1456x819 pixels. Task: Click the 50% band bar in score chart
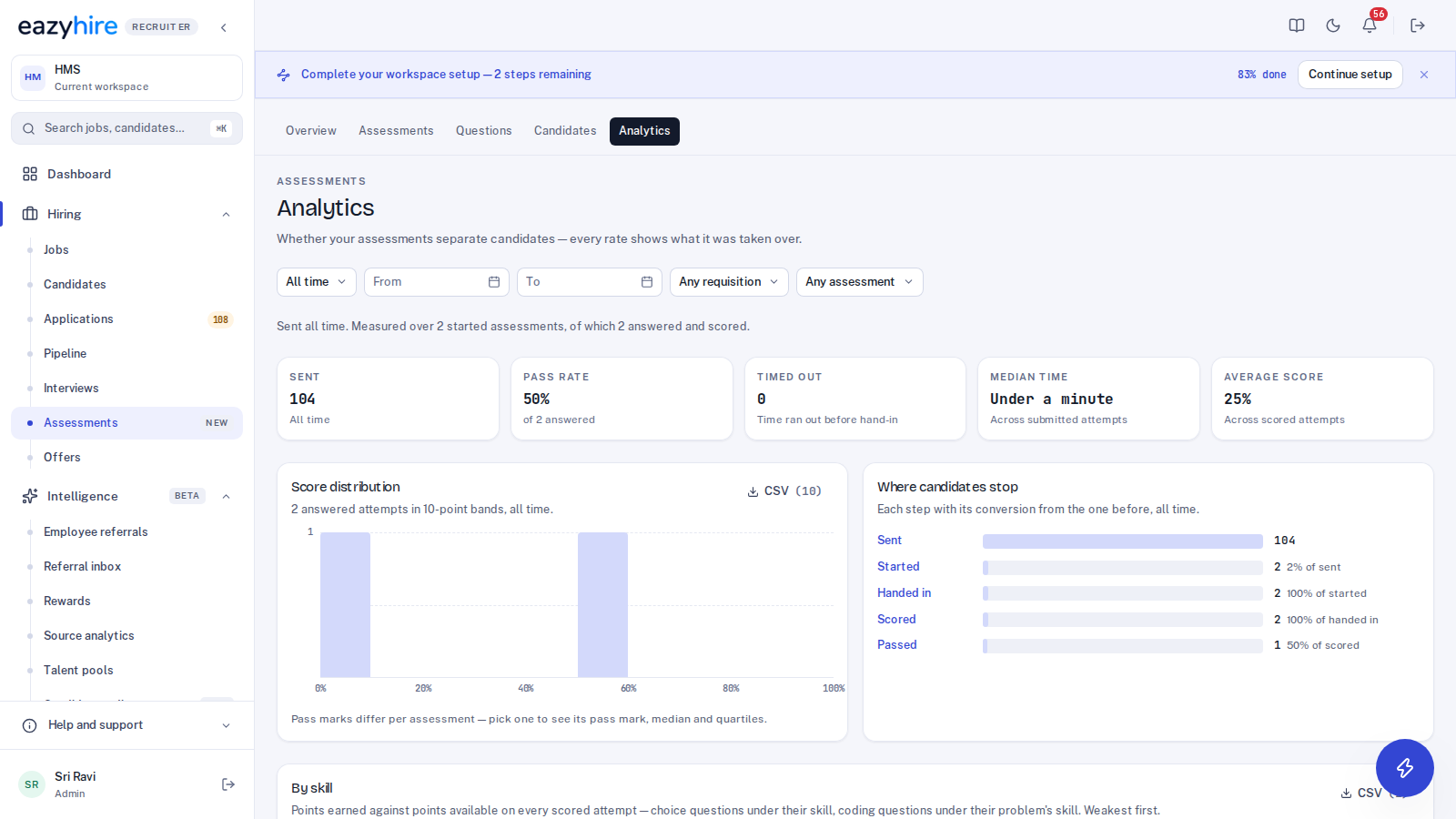(602, 605)
